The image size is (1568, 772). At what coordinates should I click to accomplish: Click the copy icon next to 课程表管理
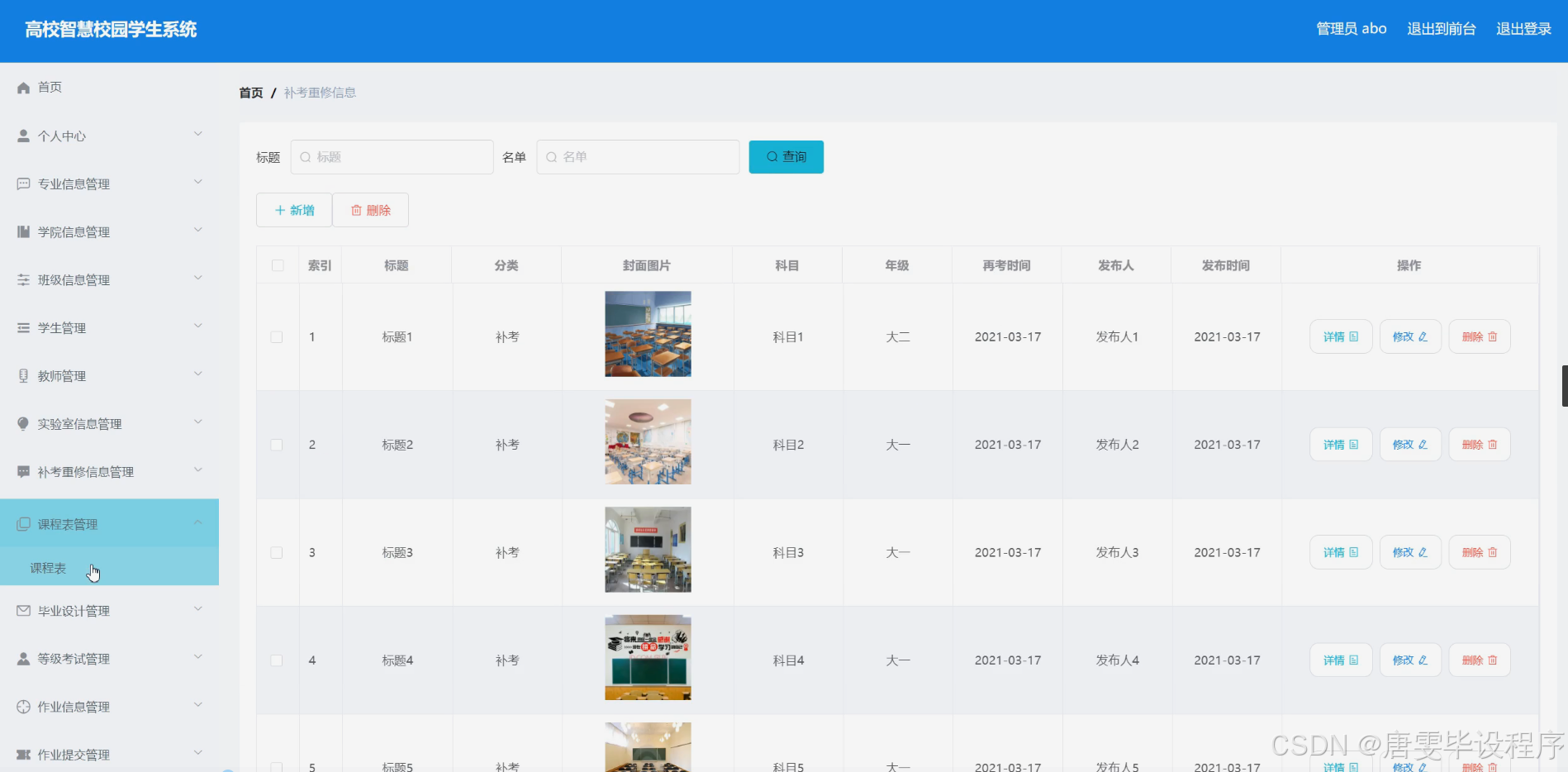click(x=23, y=524)
